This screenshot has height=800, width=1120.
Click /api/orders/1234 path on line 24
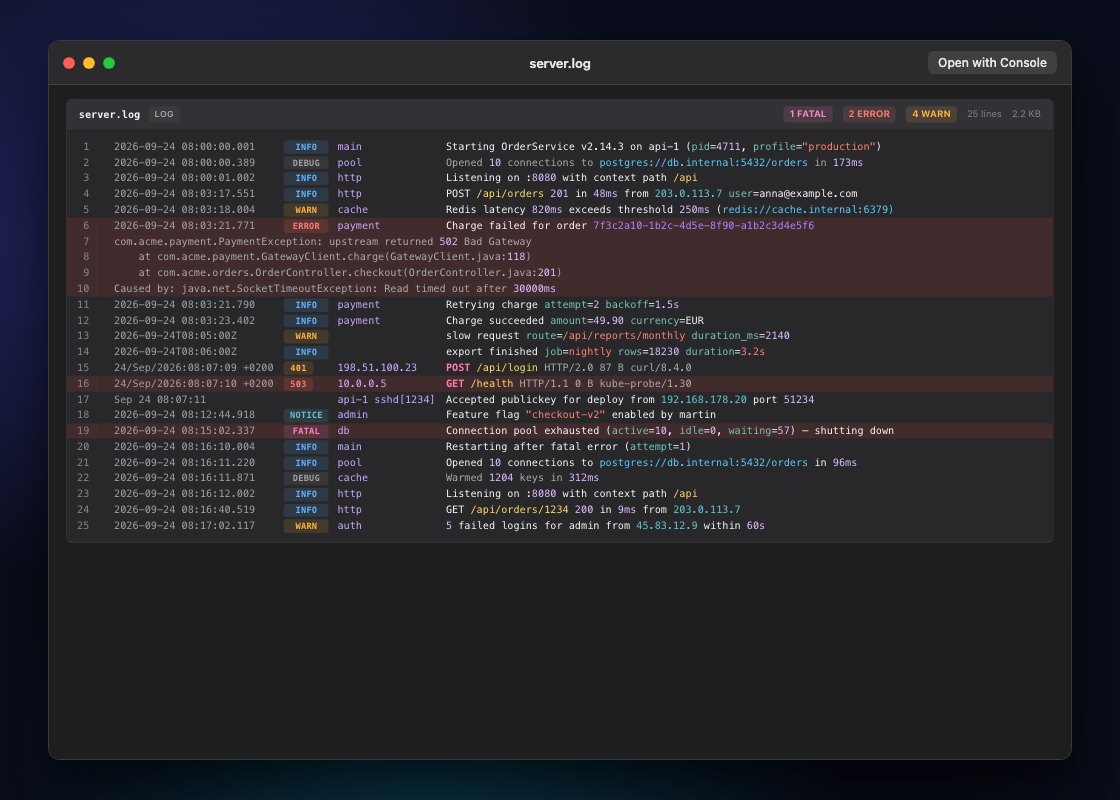519,509
